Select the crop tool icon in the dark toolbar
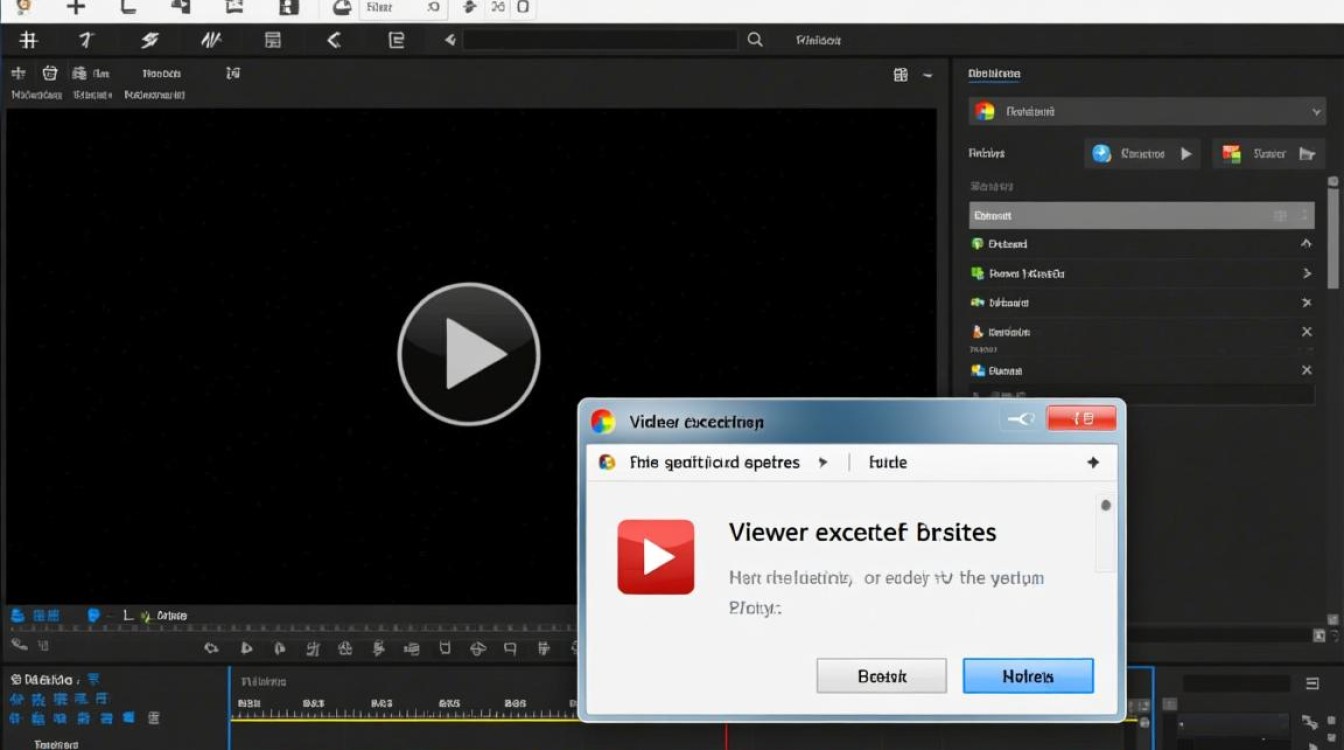 point(29,40)
